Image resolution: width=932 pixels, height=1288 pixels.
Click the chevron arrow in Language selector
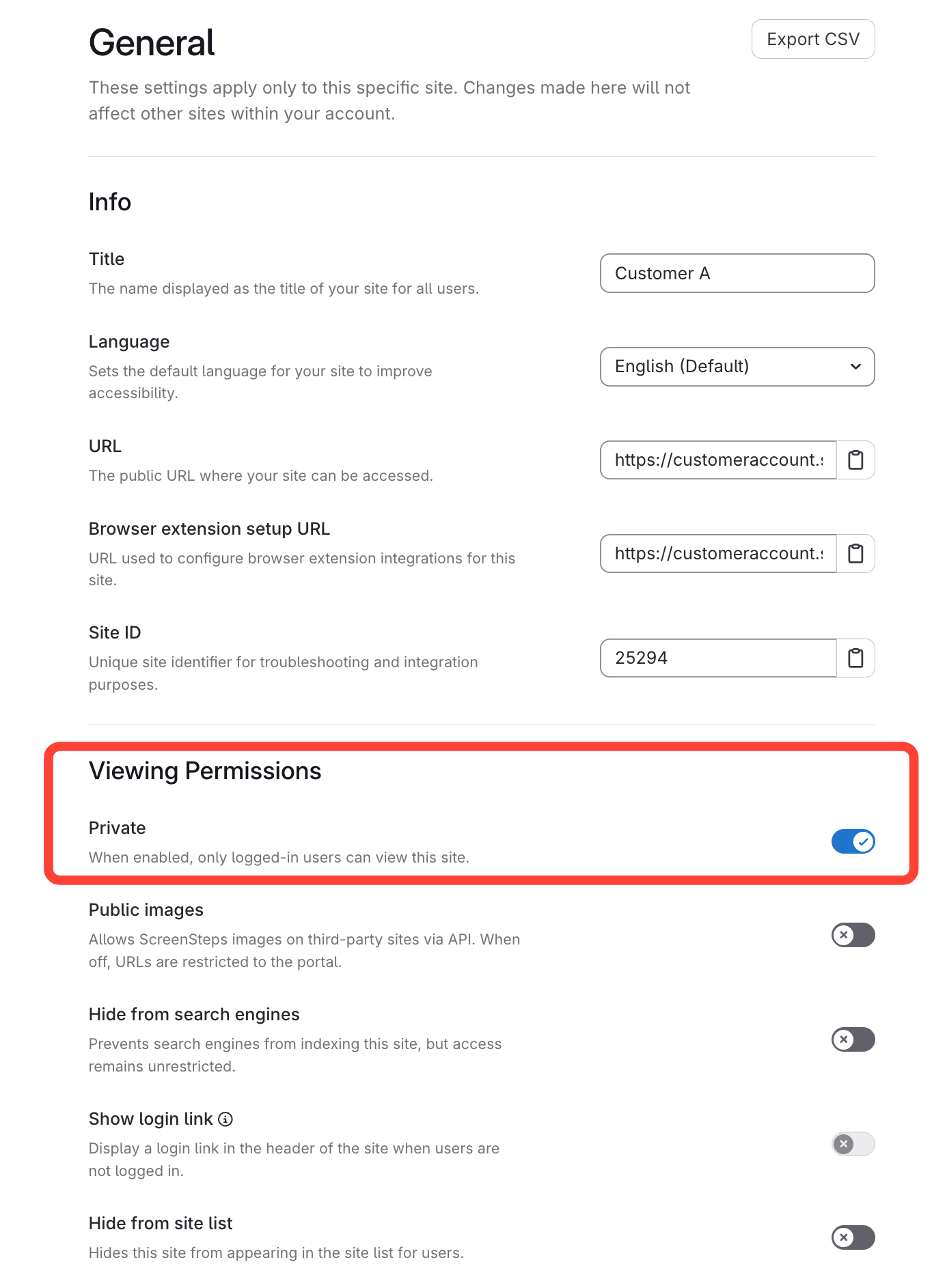[x=855, y=367]
